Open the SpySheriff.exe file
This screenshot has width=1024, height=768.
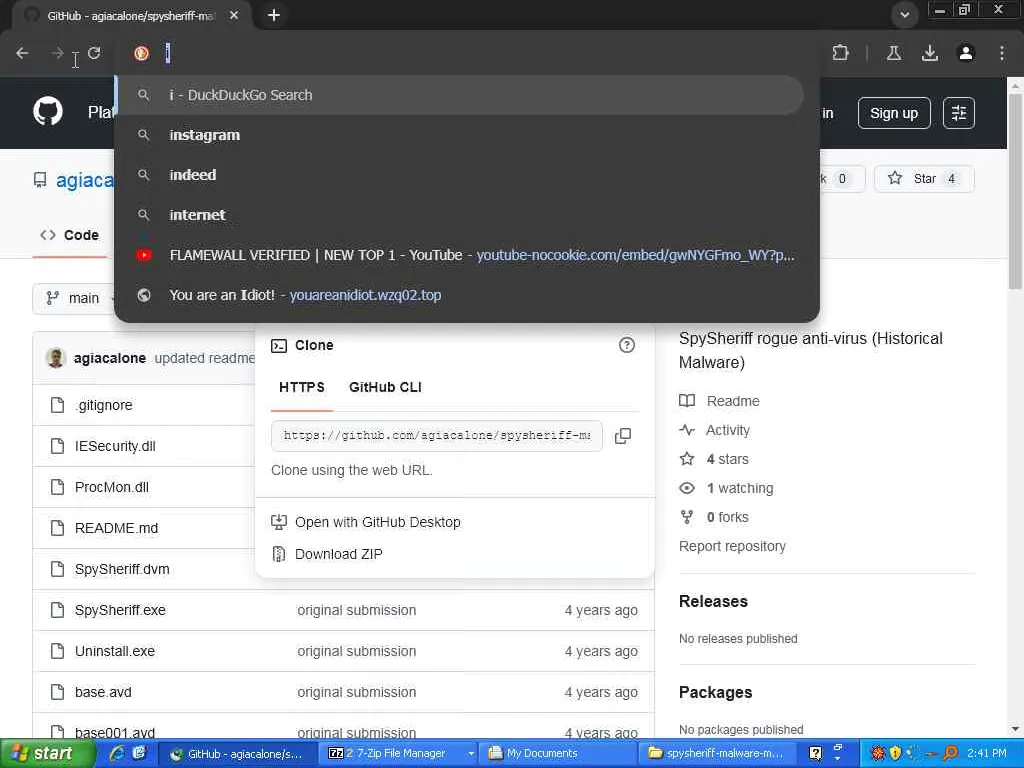120,610
